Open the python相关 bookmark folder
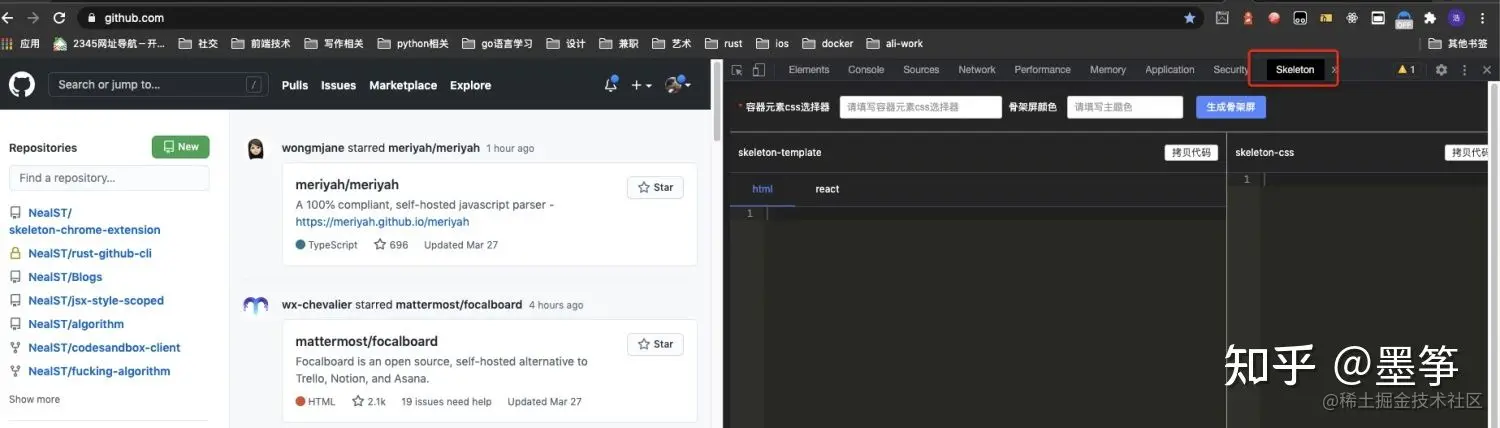This screenshot has height=428, width=1500. click(412, 44)
